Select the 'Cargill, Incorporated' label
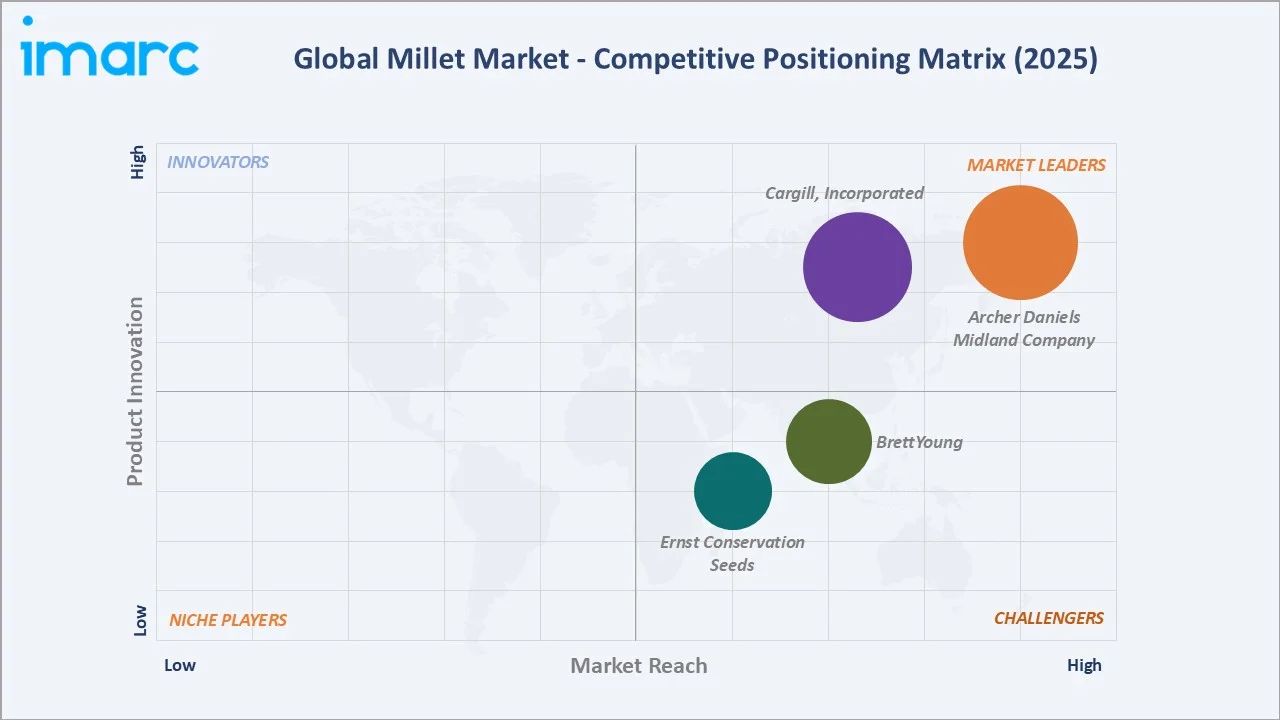The width and height of the screenshot is (1280, 720). 845,193
